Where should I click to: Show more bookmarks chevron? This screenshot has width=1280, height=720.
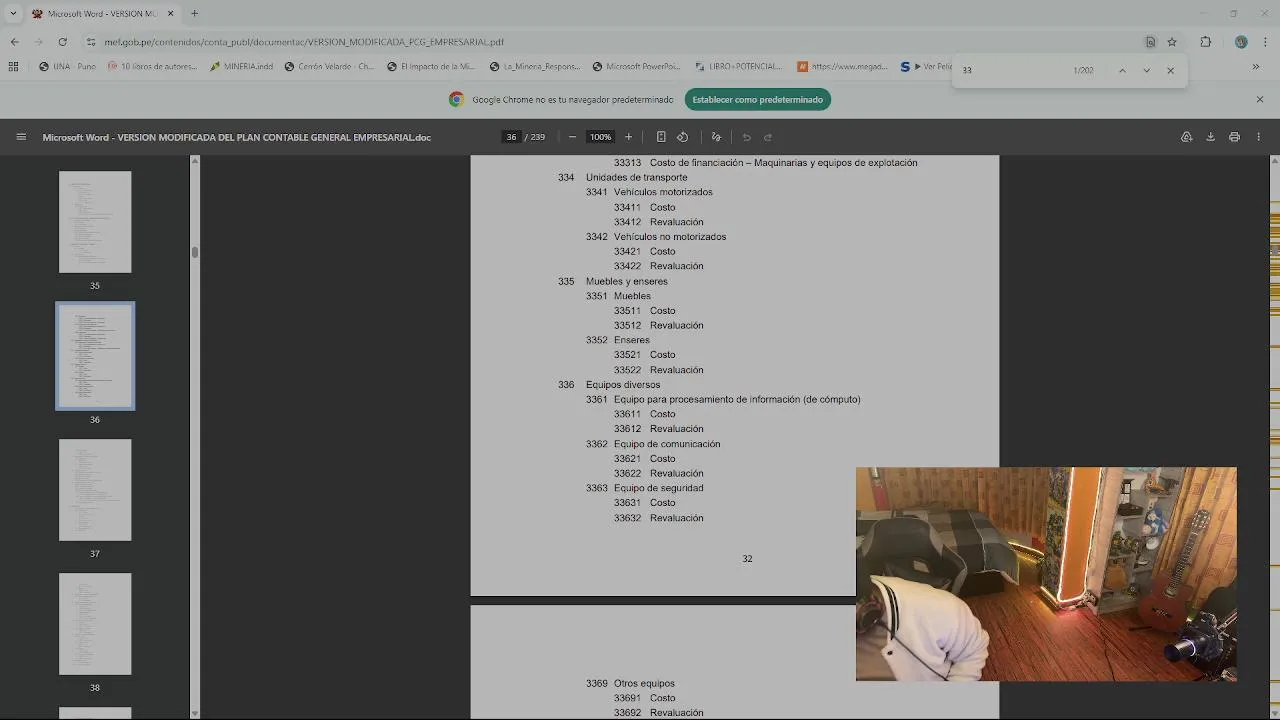tap(1256, 67)
